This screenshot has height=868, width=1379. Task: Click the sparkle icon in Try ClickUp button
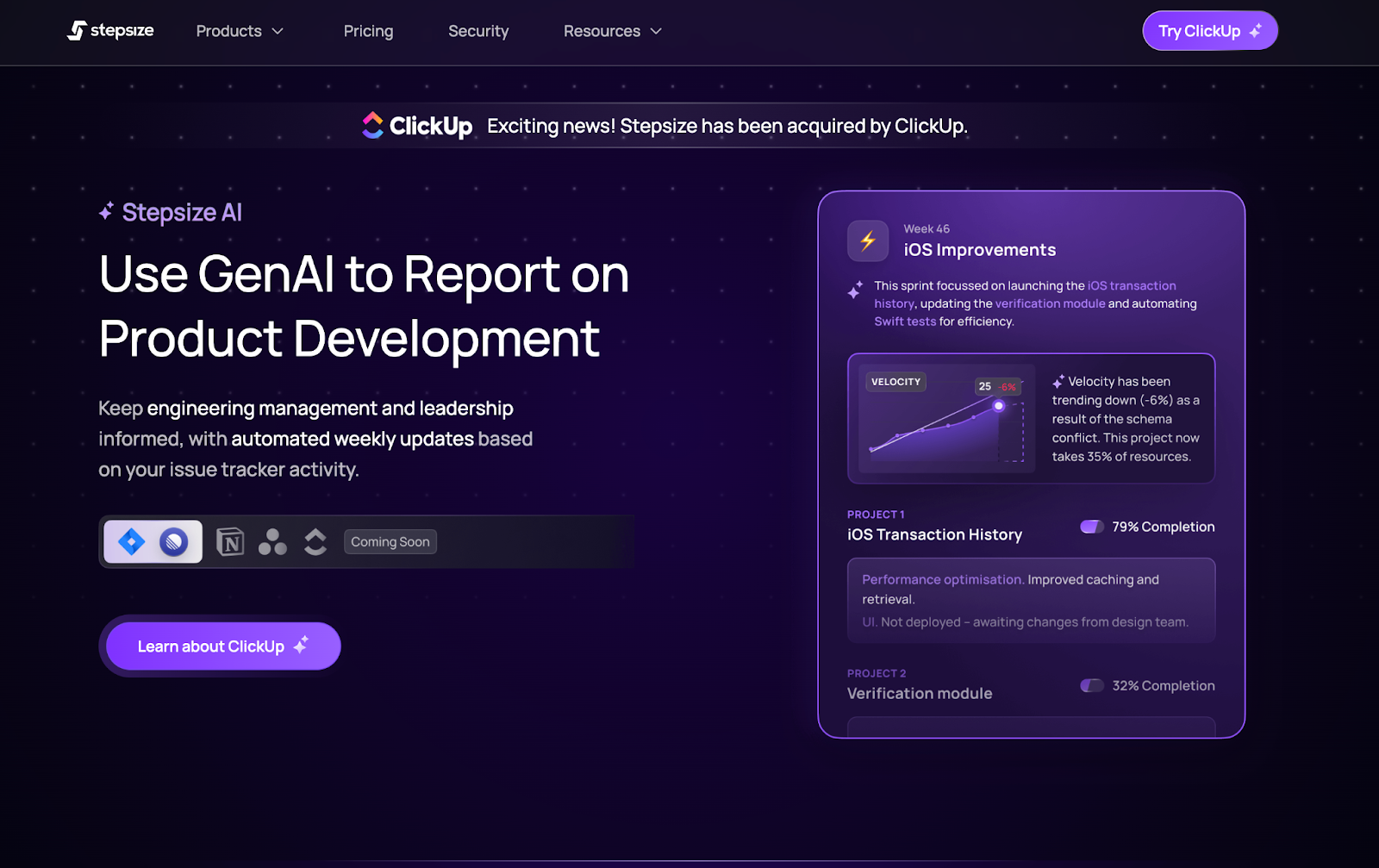coord(1256,30)
